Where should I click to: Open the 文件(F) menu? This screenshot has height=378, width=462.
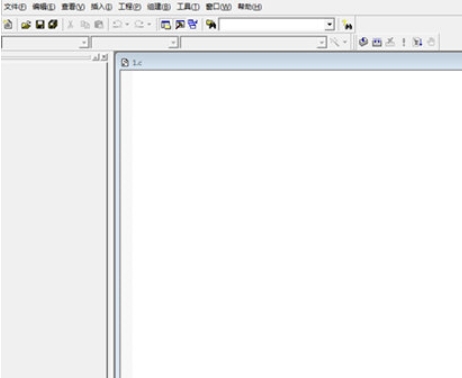15,7
